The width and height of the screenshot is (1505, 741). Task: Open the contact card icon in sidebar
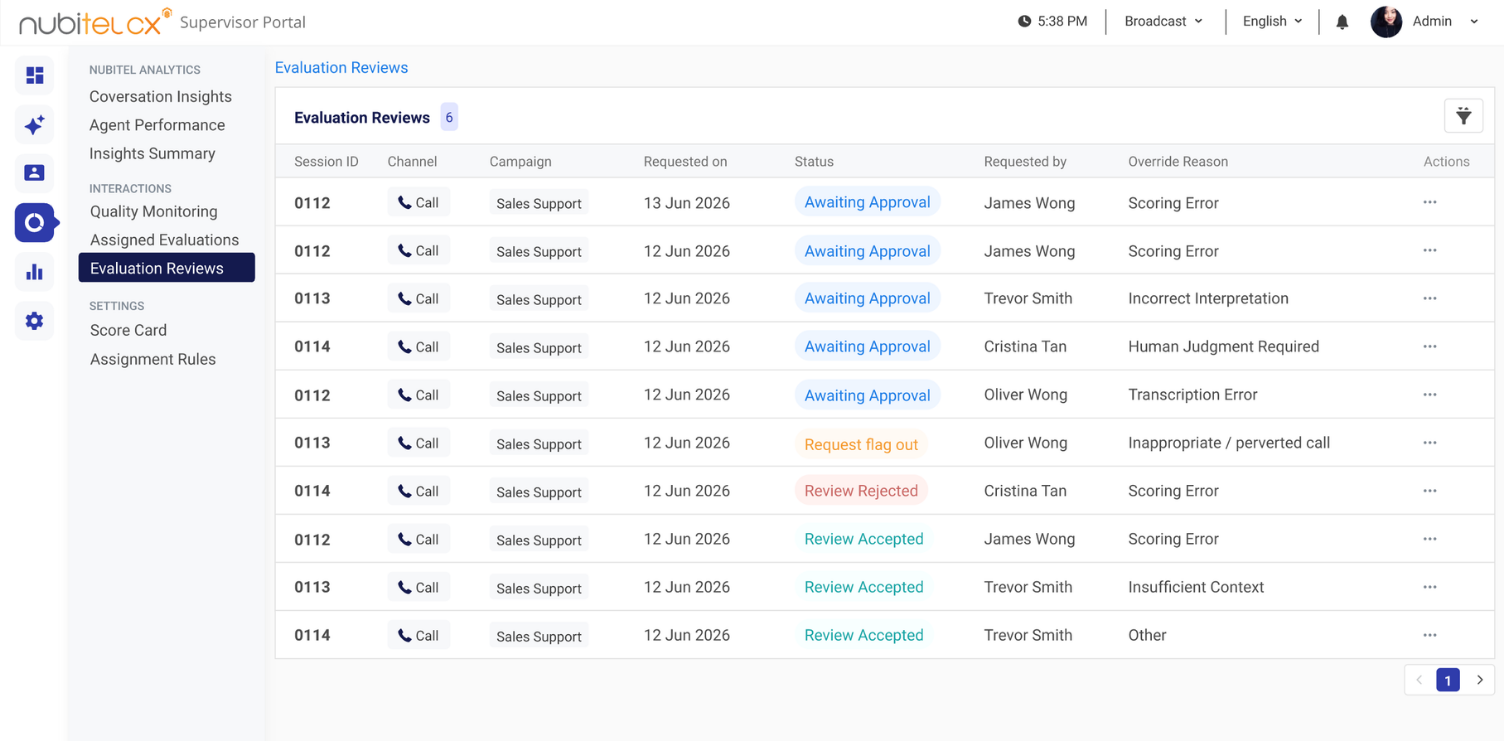point(35,173)
